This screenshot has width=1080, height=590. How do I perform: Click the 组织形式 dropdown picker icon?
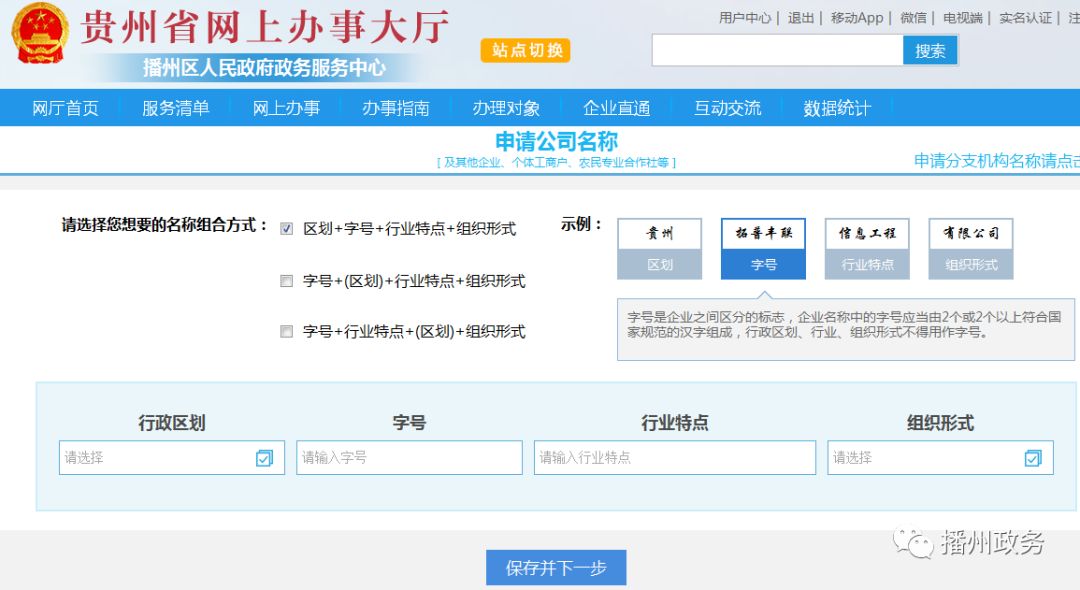1033,458
